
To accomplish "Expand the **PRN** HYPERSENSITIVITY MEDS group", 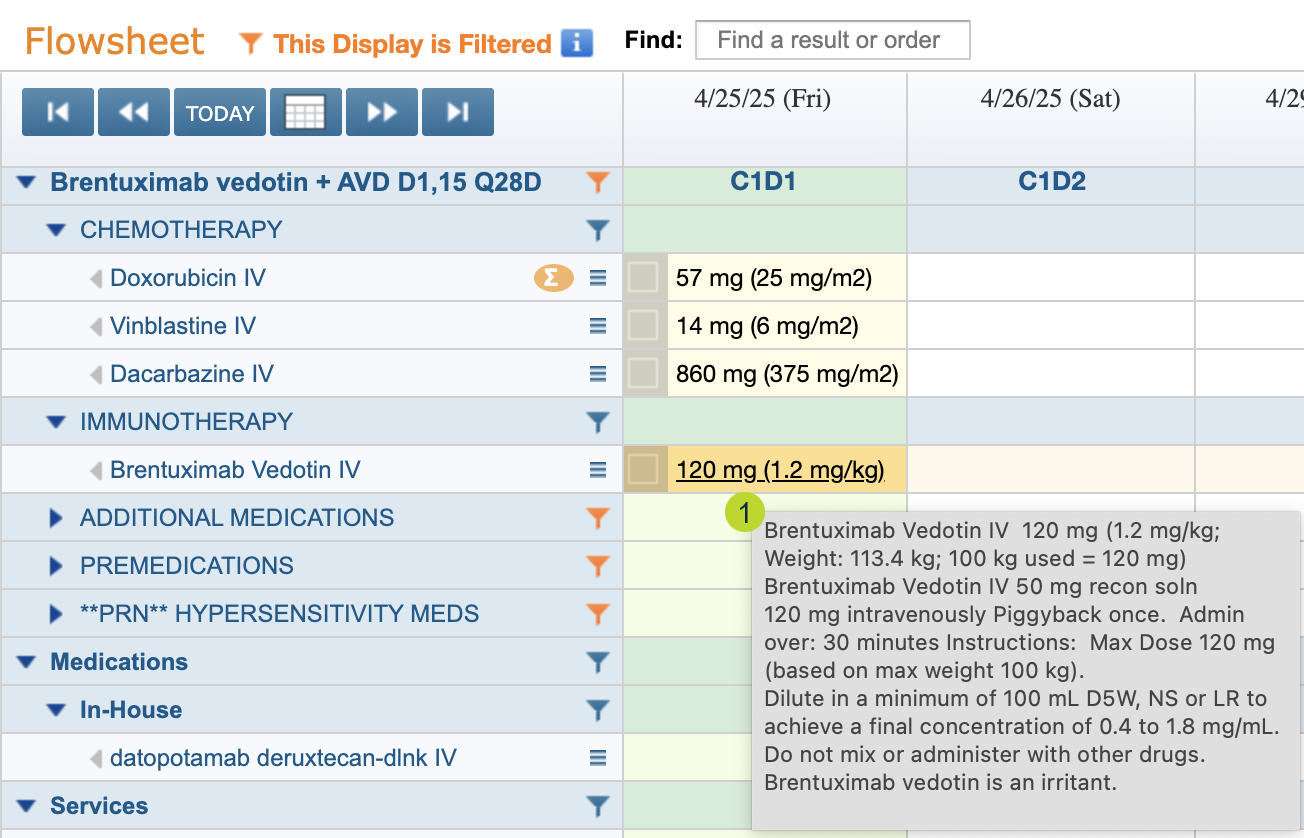I will point(56,614).
